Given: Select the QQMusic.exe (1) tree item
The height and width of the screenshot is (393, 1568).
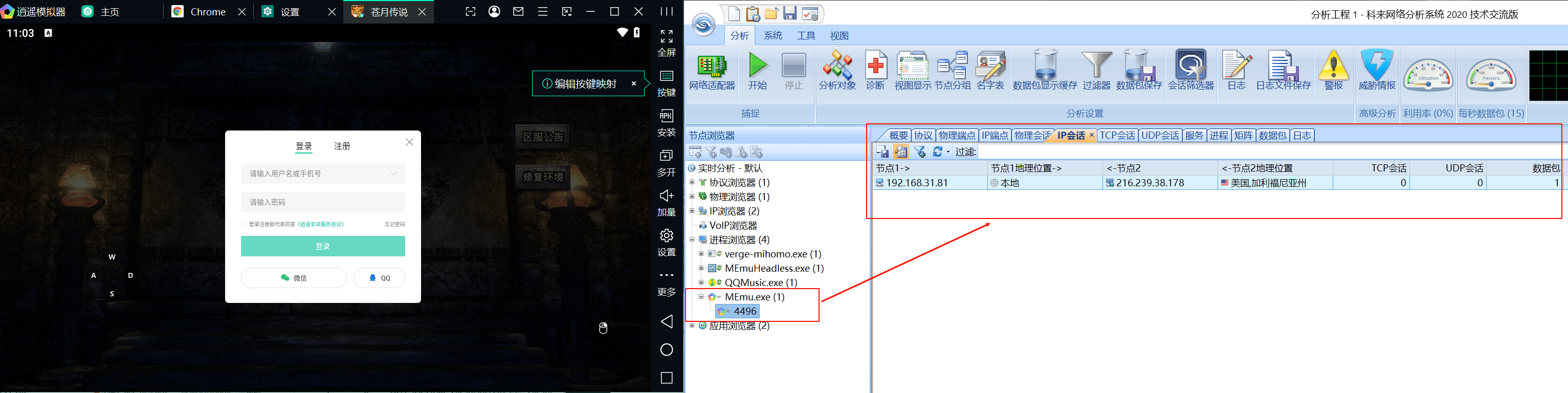Looking at the screenshot, I should click(761, 282).
